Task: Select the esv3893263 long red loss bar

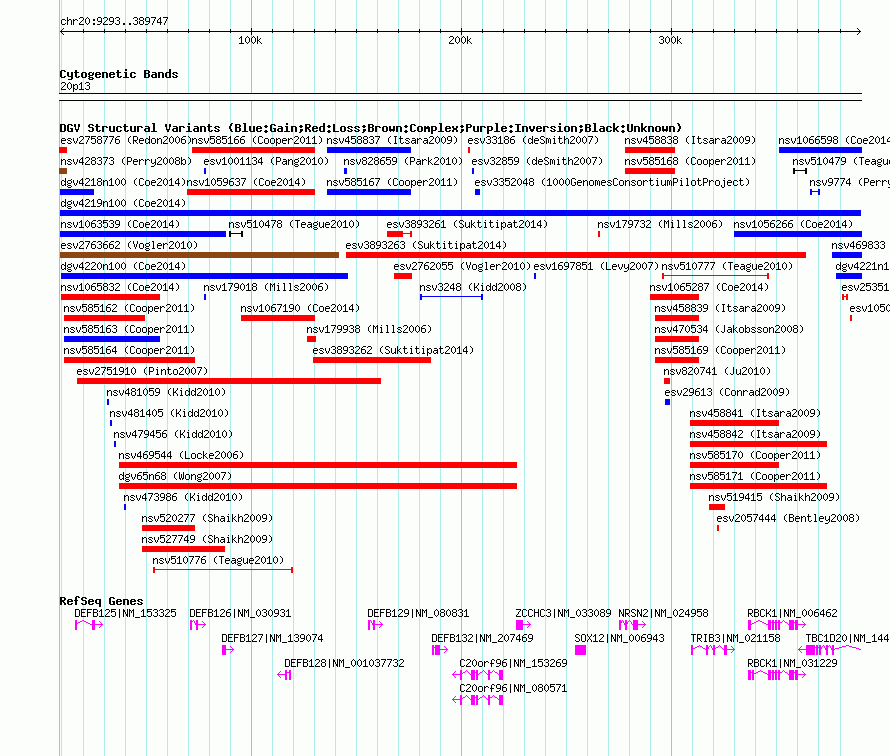Action: pyautogui.click(x=576, y=255)
